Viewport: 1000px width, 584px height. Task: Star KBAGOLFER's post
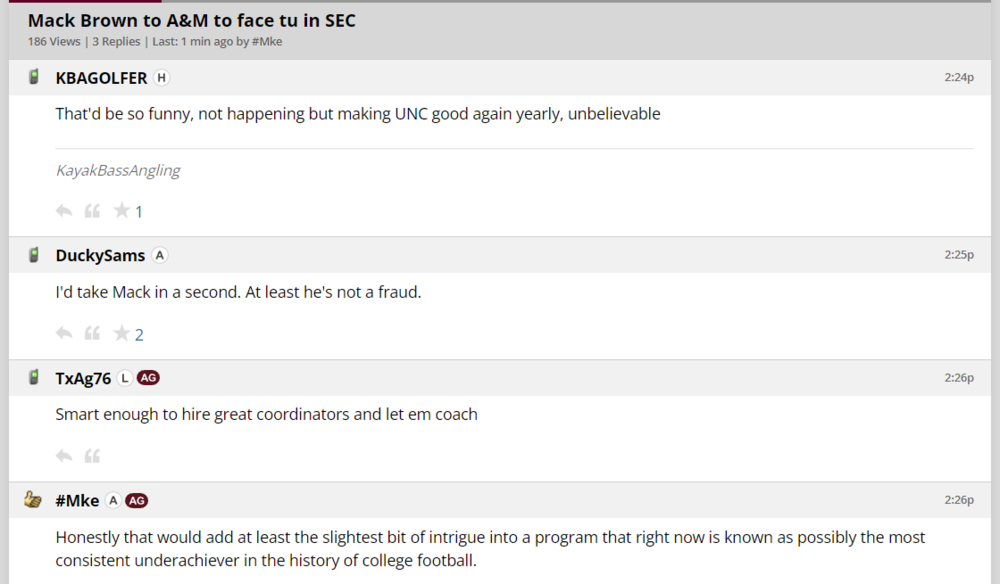[x=121, y=210]
